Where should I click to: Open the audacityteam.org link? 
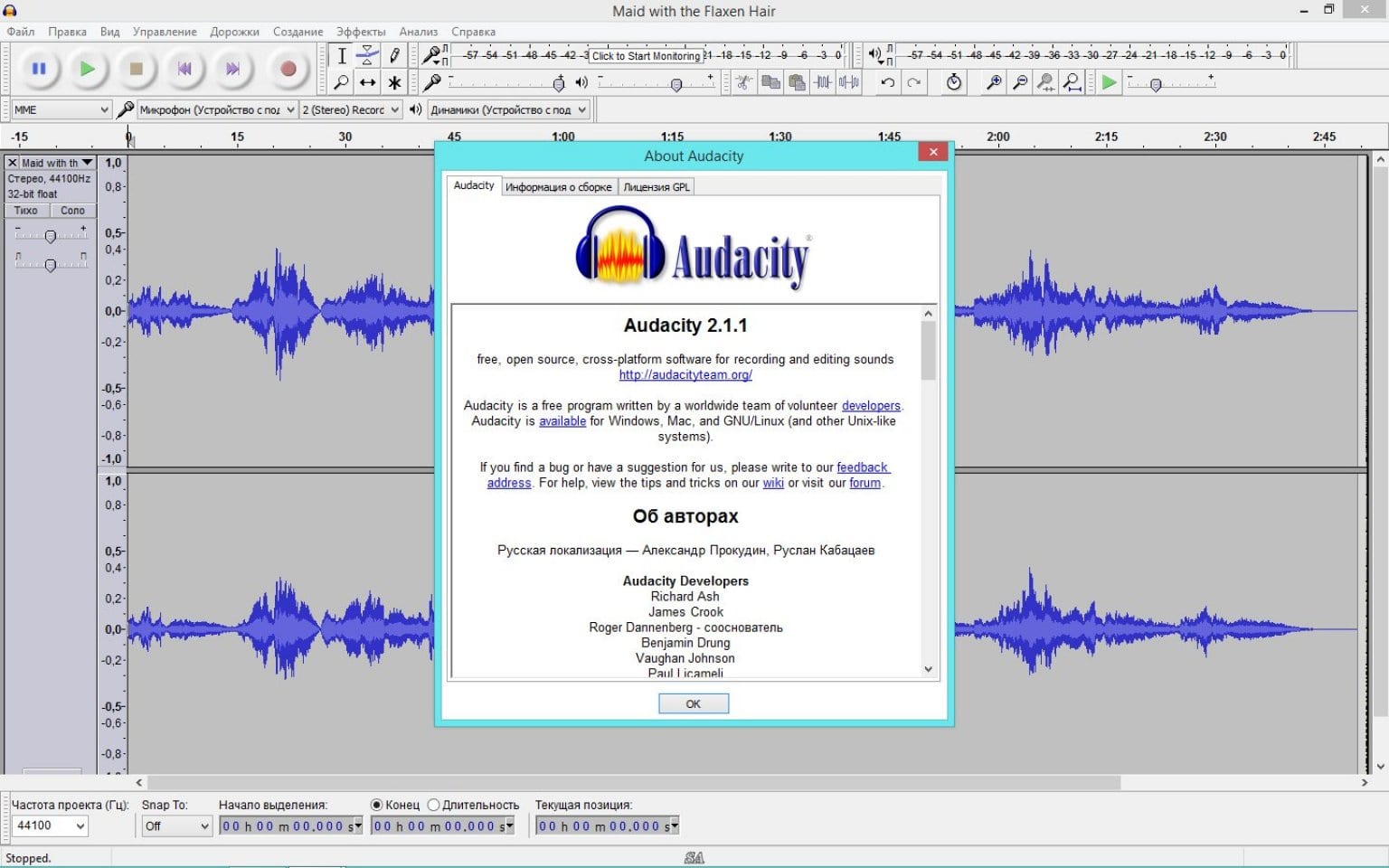tap(685, 374)
